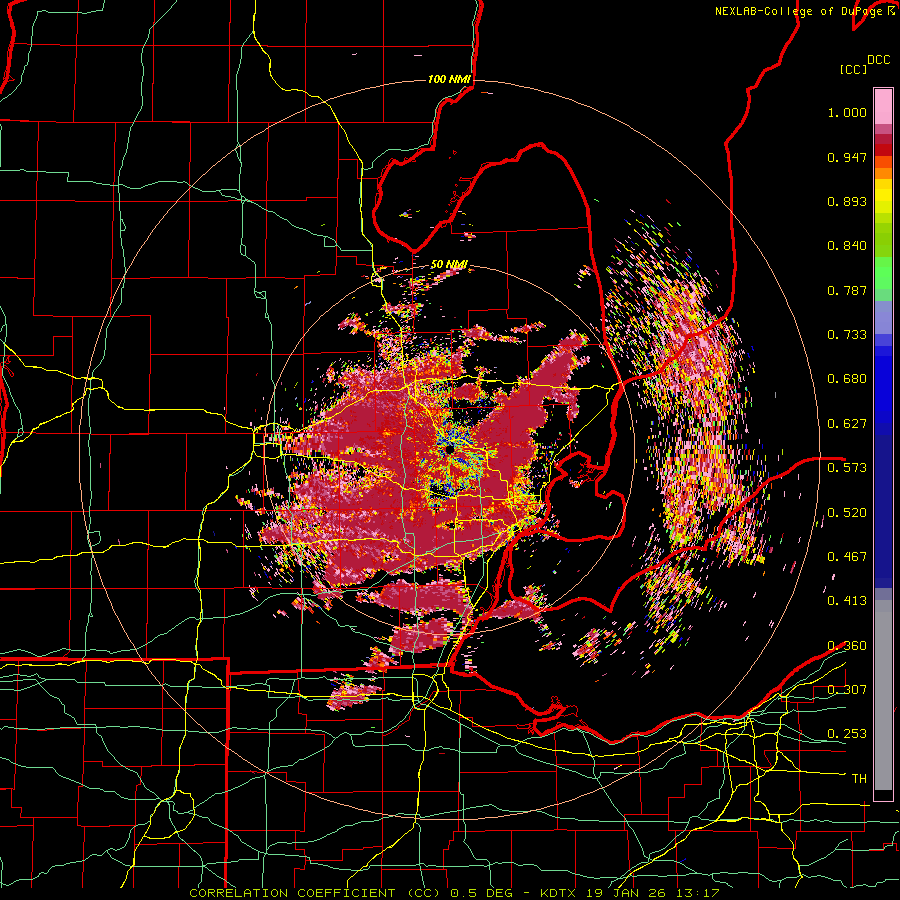Click the [CC] legend unit label
The height and width of the screenshot is (900, 900).
click(x=853, y=69)
